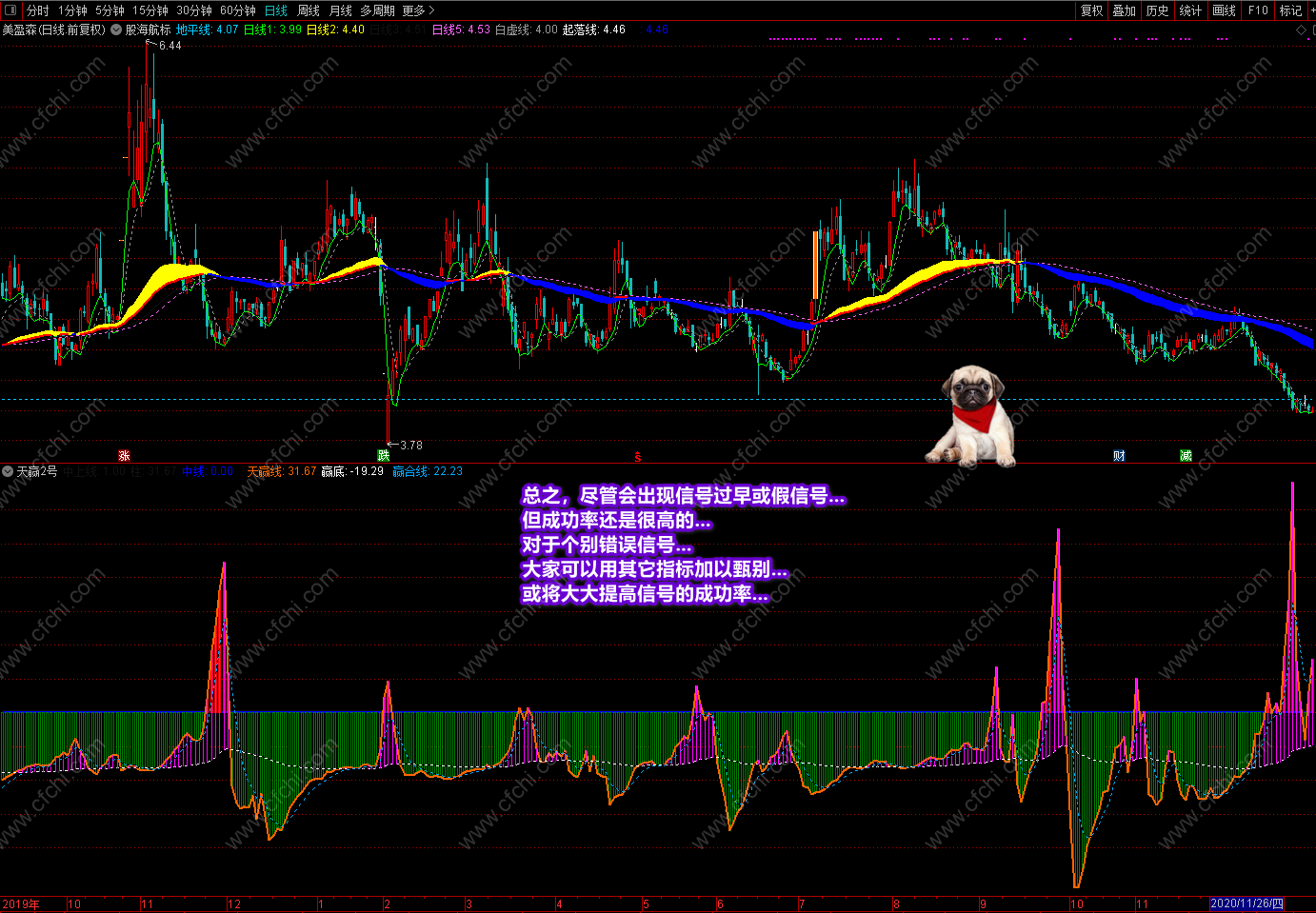Select the 2020/11/26 date marker on timeline

(x=1246, y=903)
